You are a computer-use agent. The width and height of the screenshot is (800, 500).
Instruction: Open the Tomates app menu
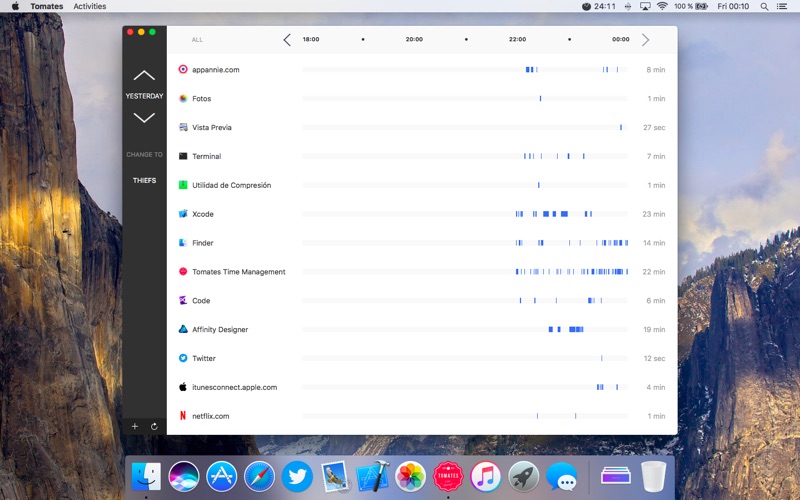(46, 6)
